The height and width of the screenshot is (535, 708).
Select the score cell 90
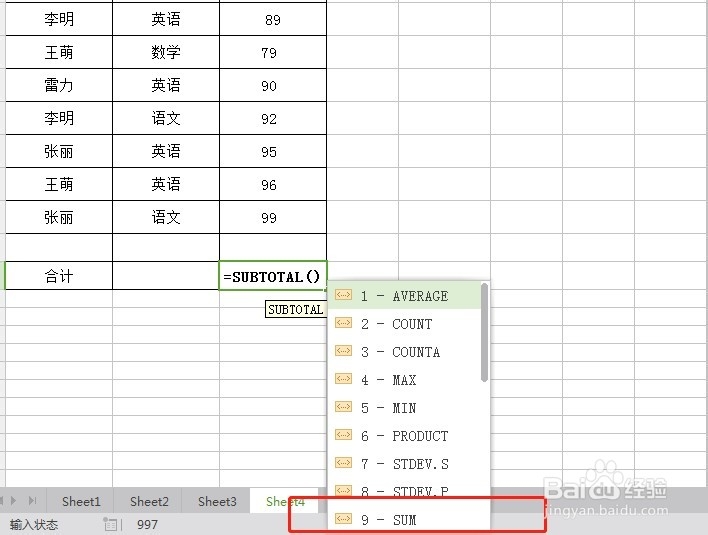click(x=273, y=85)
